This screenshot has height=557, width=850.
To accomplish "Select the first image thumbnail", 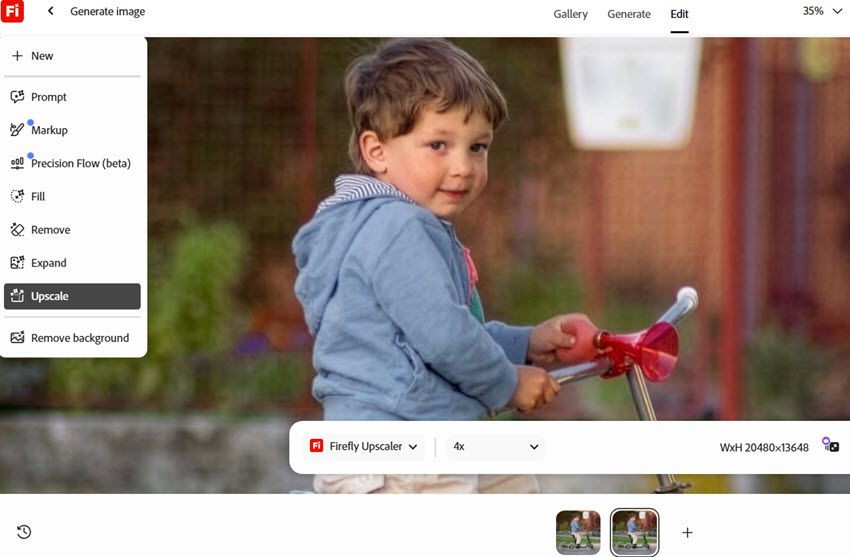I will pos(578,532).
